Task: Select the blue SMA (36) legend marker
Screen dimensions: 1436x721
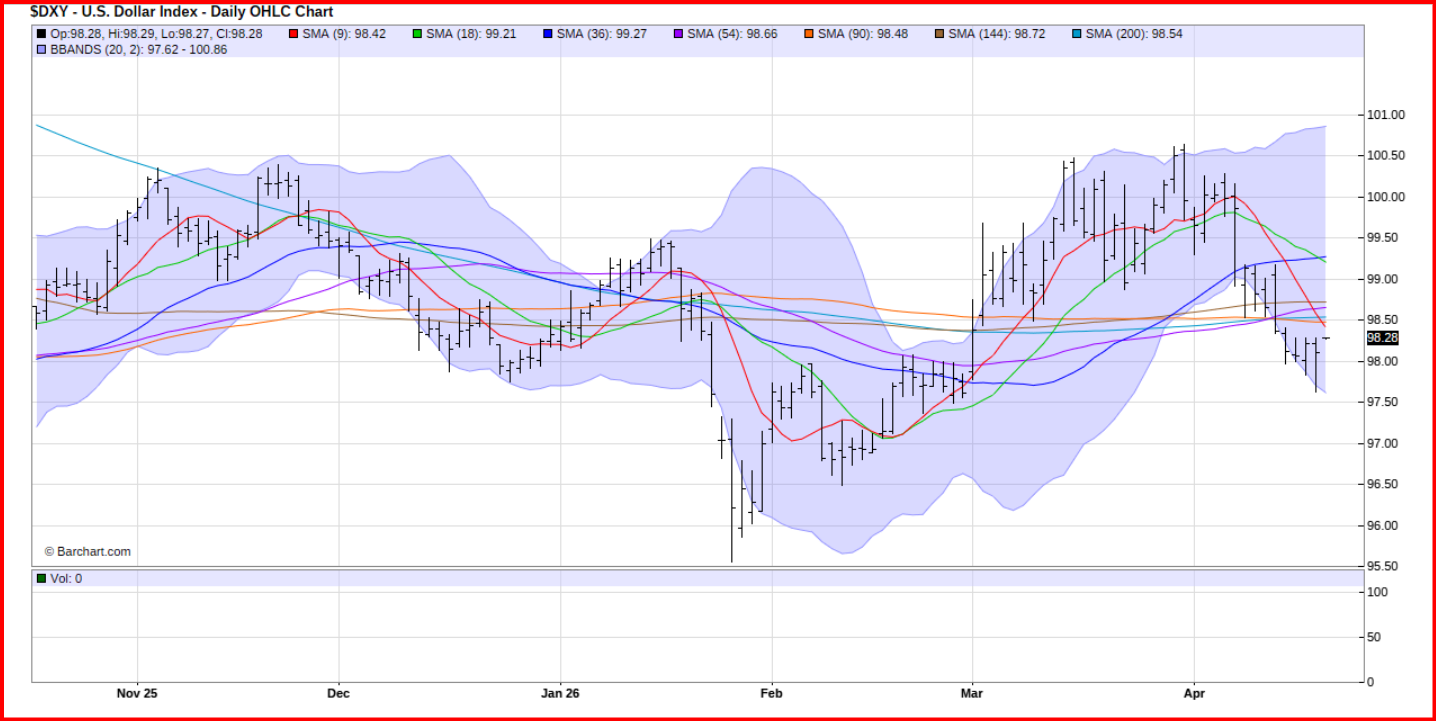Action: 548,33
